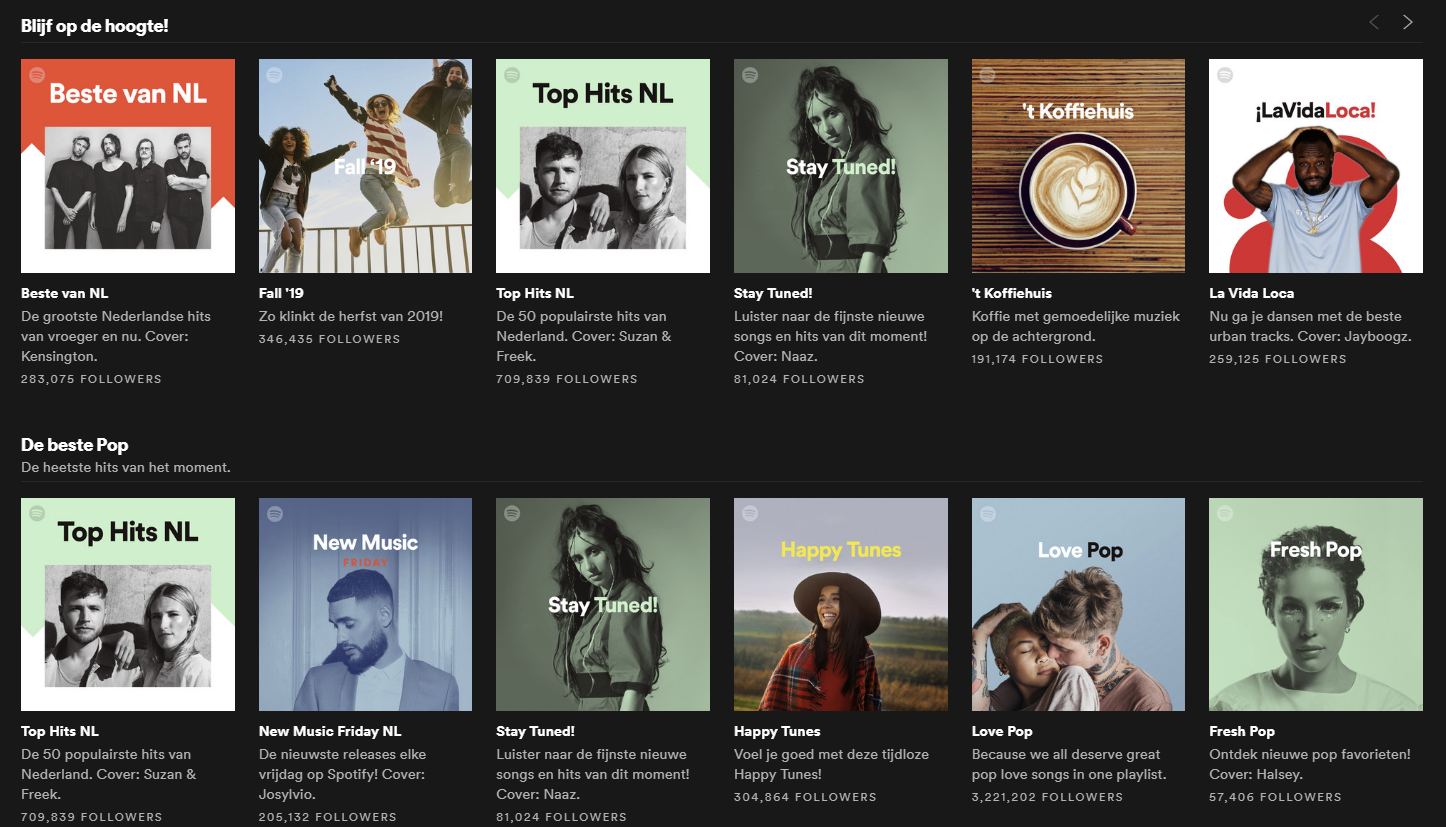Click the 'La Vida Loca' playlist title text

(x=1251, y=293)
